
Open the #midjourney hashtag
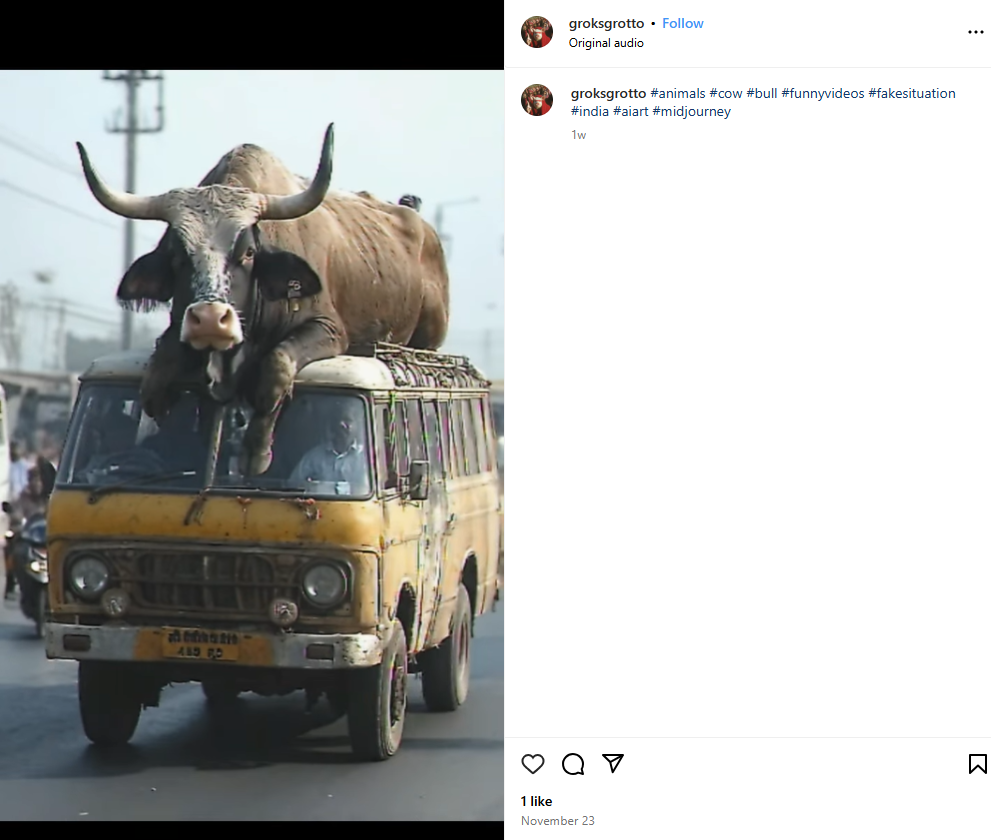(691, 111)
